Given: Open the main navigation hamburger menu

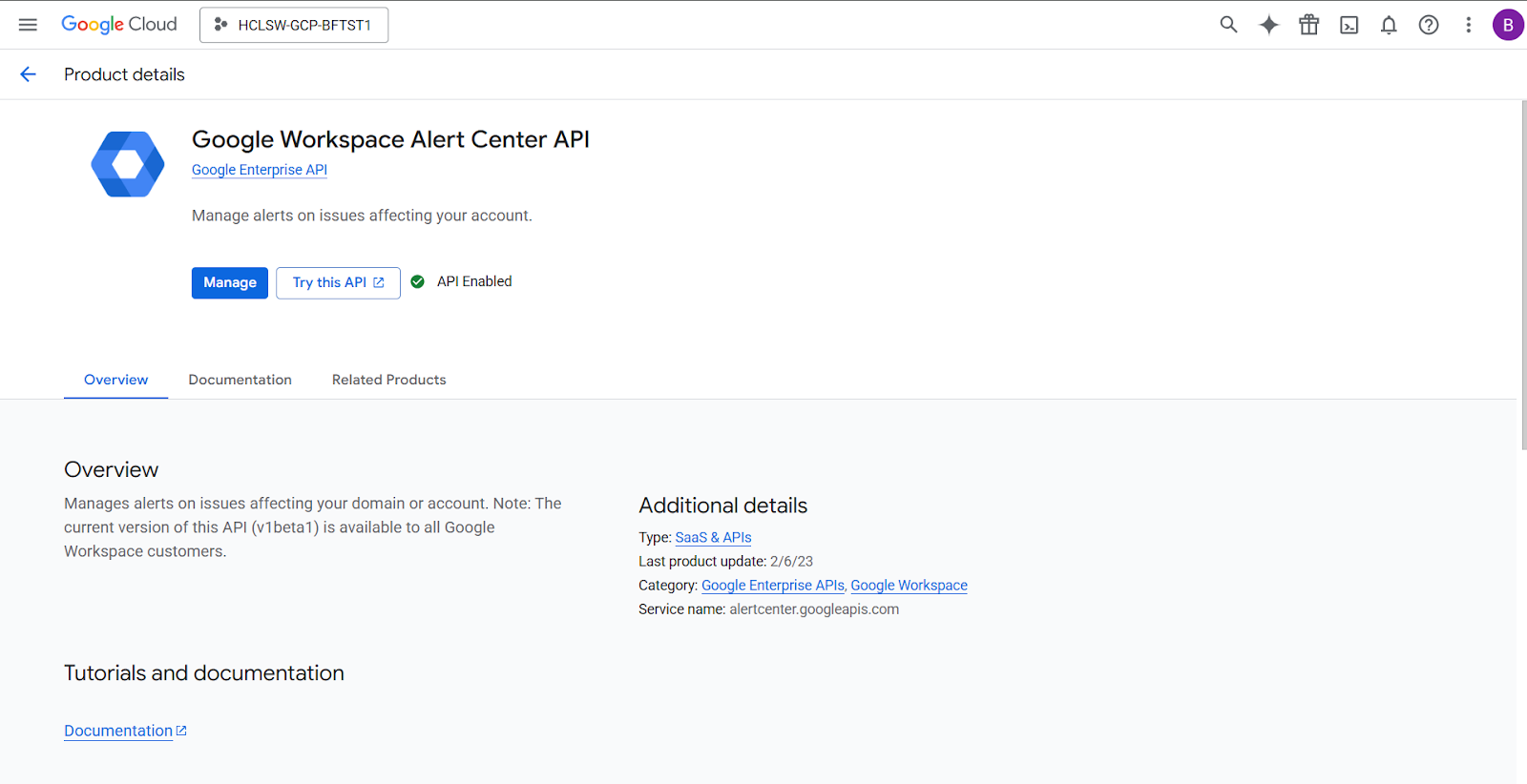Looking at the screenshot, I should [28, 25].
